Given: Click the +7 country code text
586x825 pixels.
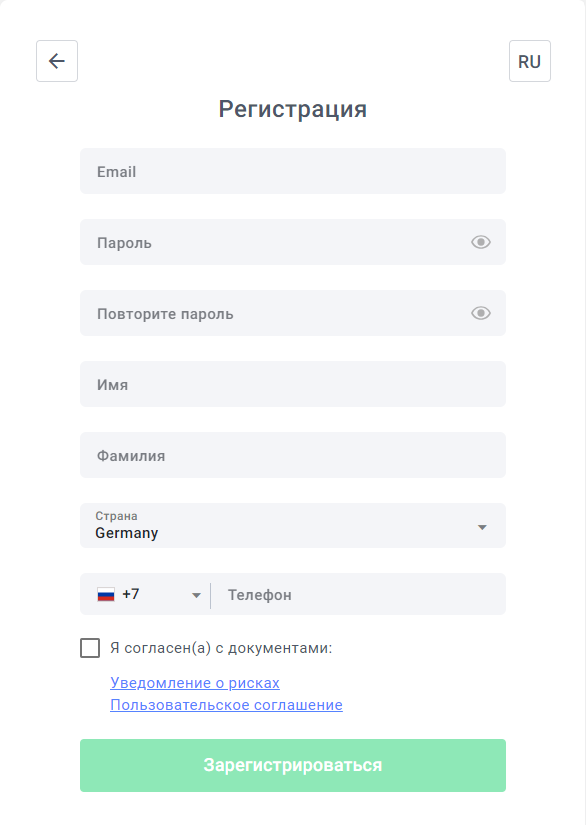Looking at the screenshot, I should click(x=130, y=594).
